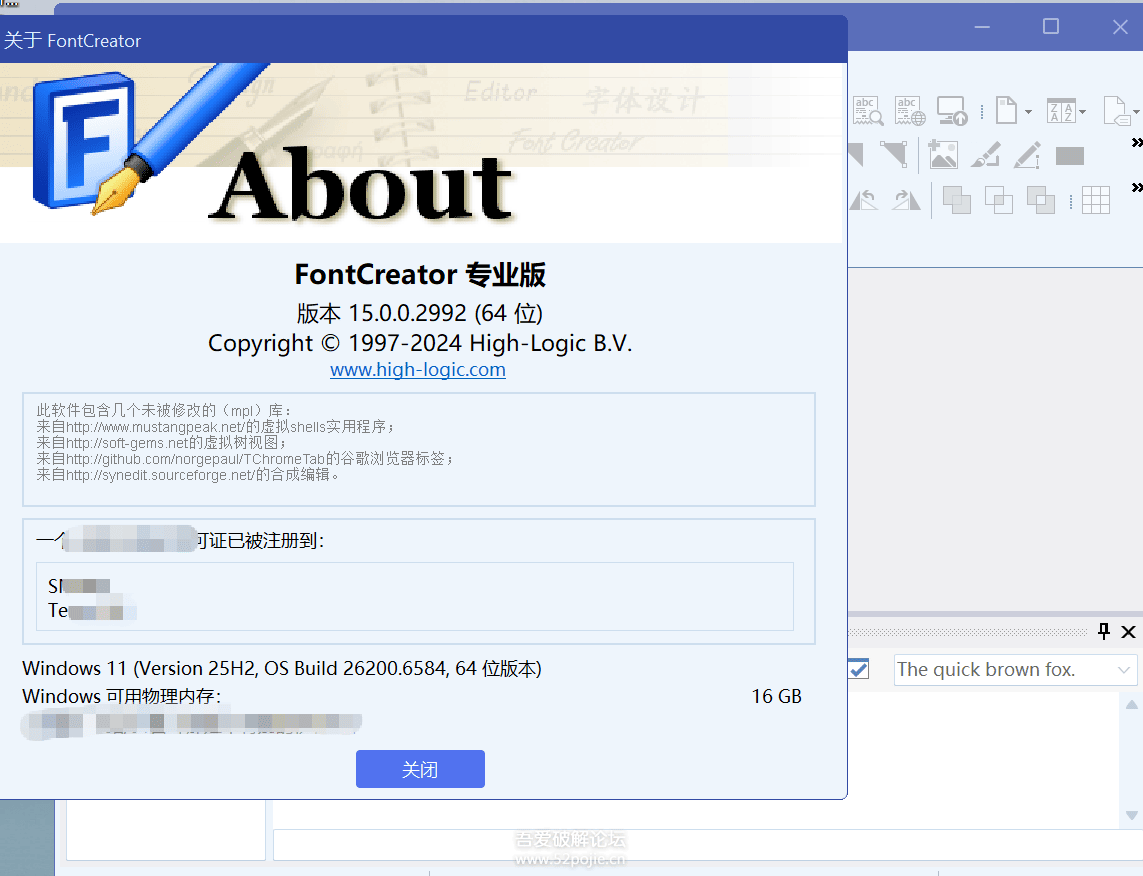Screen dimensions: 1143x876
Task: Select the contour Draw pencil tool
Action: [x=1026, y=155]
